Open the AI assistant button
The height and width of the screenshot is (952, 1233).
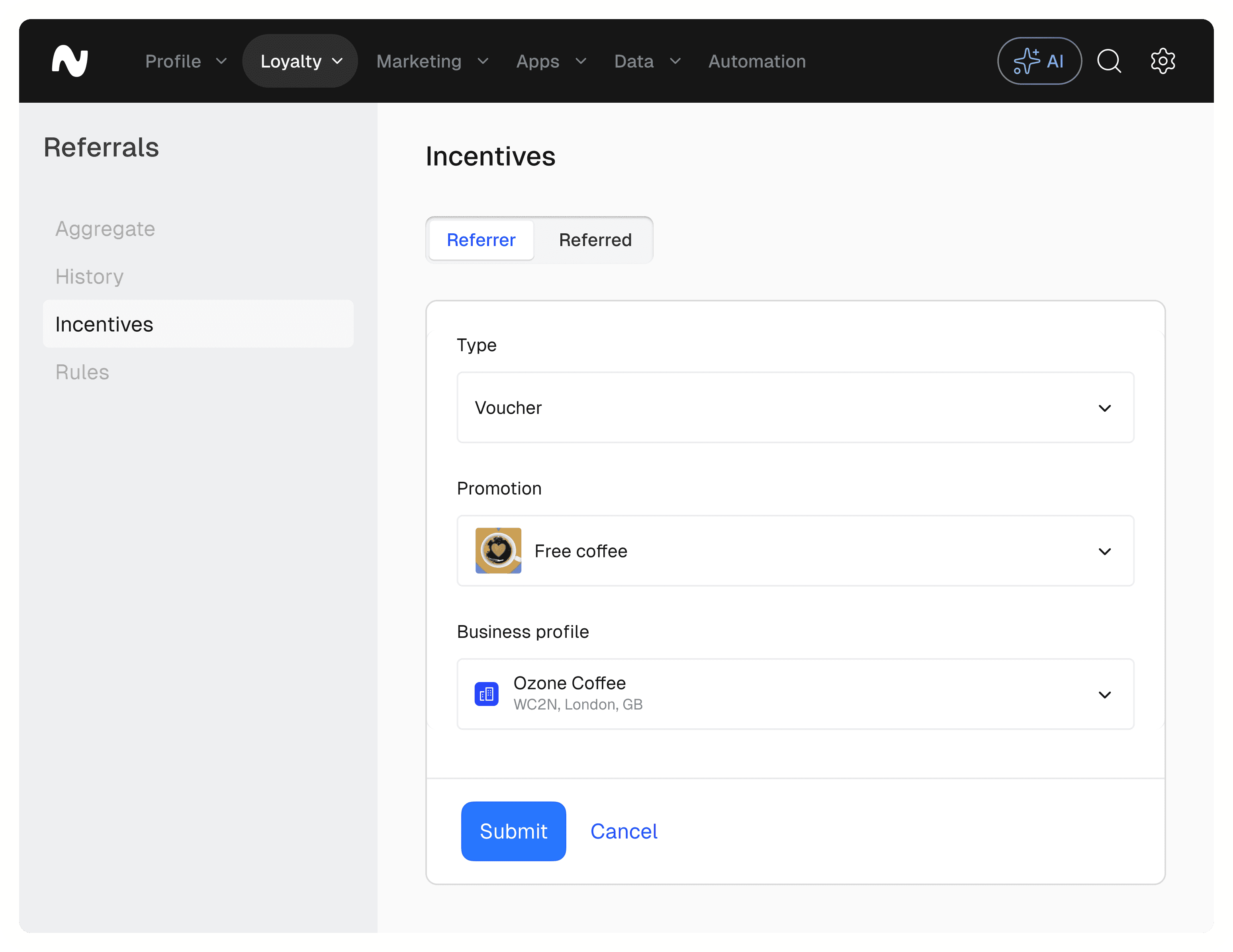[1039, 61]
